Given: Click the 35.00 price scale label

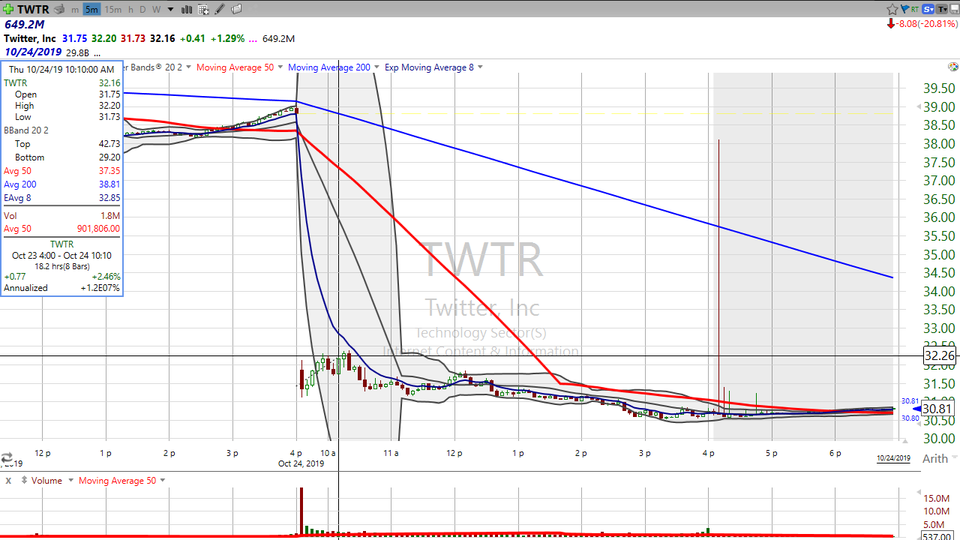Looking at the screenshot, I should click(x=939, y=255).
